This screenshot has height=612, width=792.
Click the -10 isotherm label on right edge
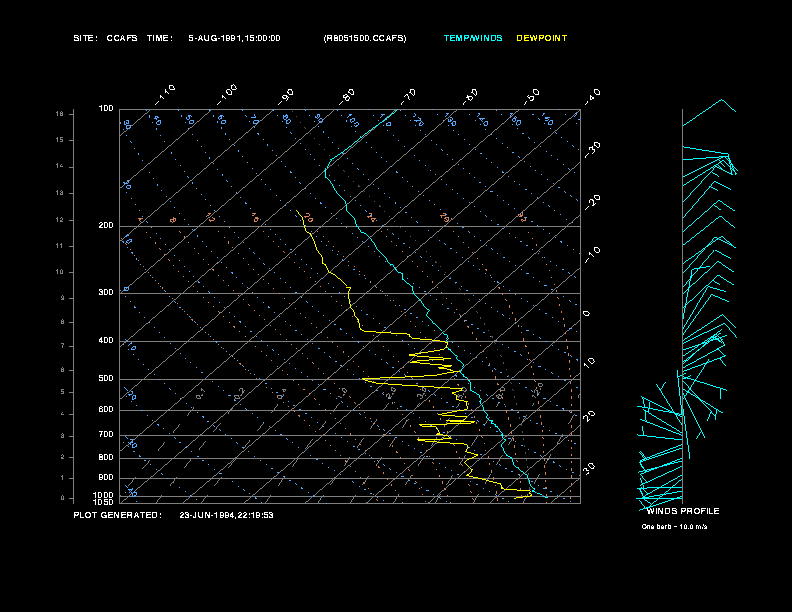593,255
